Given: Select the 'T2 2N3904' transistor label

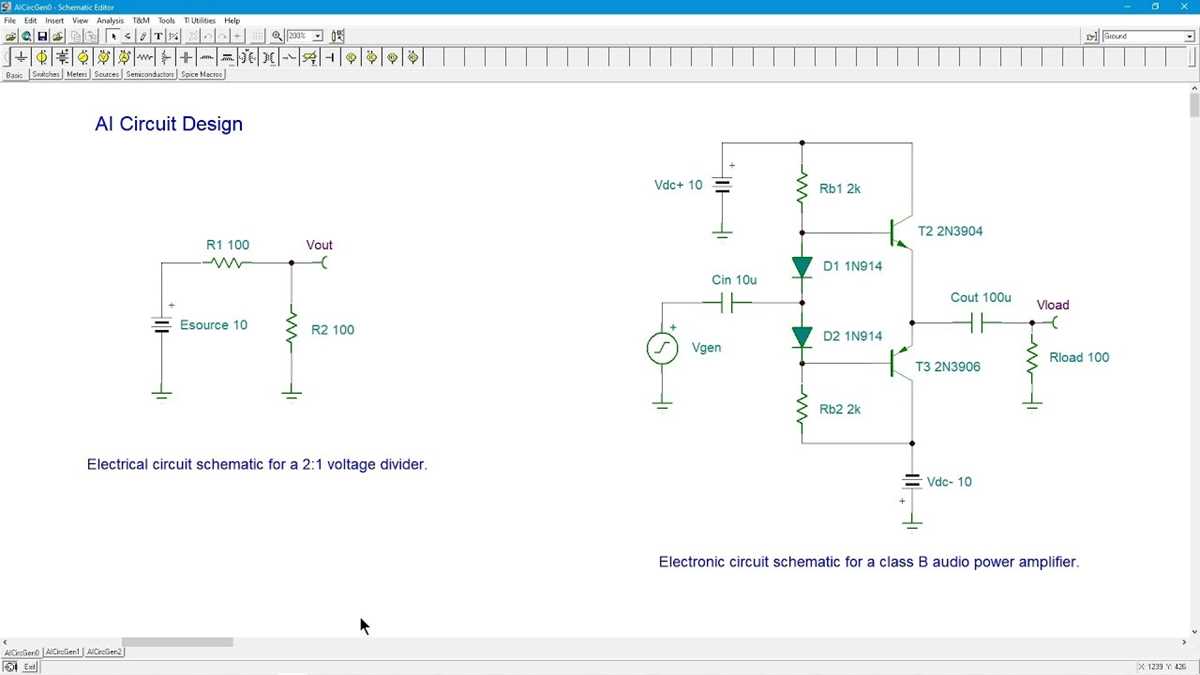Looking at the screenshot, I should click(x=950, y=231).
